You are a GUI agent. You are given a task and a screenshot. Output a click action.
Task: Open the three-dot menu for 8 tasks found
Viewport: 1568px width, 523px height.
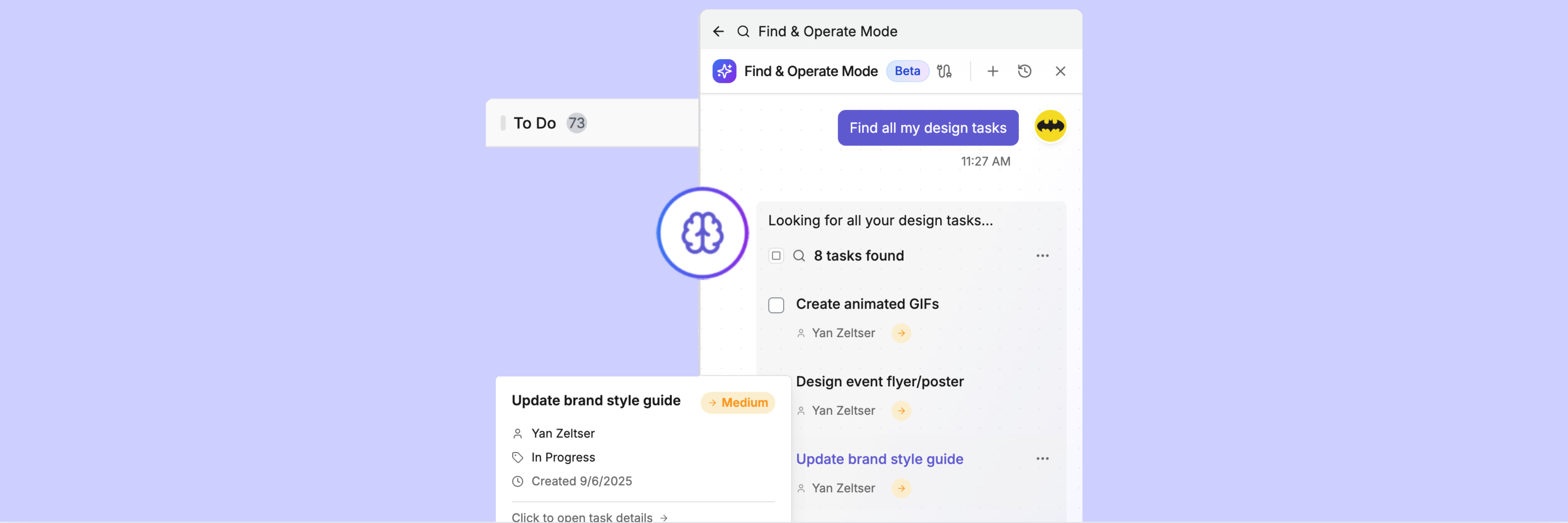click(1042, 256)
